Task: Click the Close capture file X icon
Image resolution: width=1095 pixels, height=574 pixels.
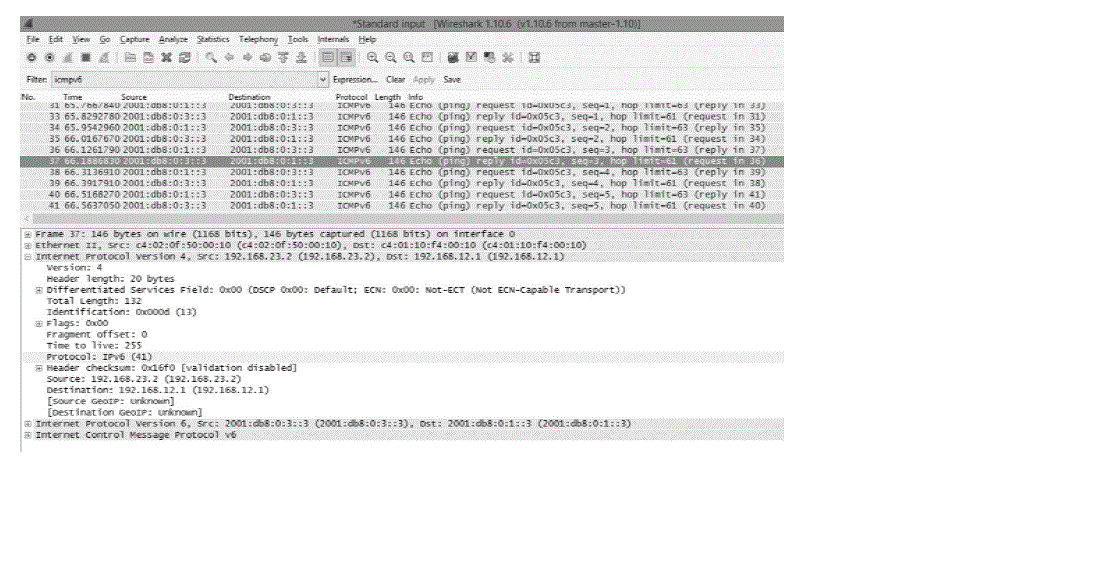Action: click(x=167, y=58)
